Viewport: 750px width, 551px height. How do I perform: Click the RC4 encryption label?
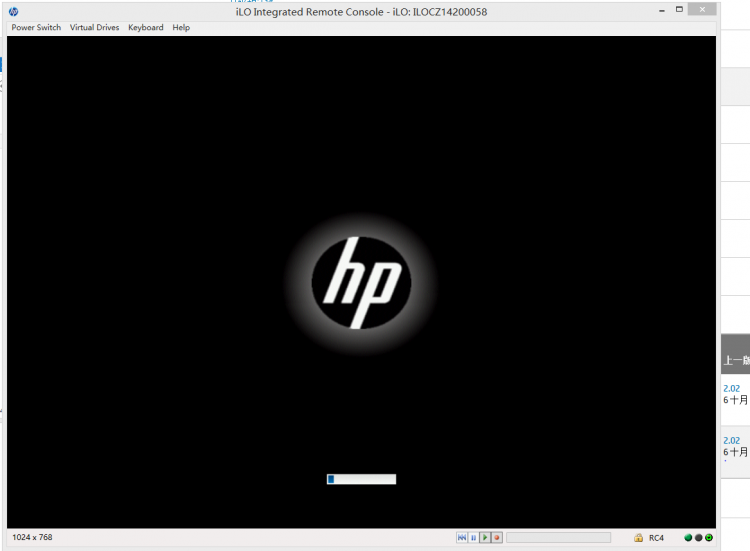click(x=657, y=538)
